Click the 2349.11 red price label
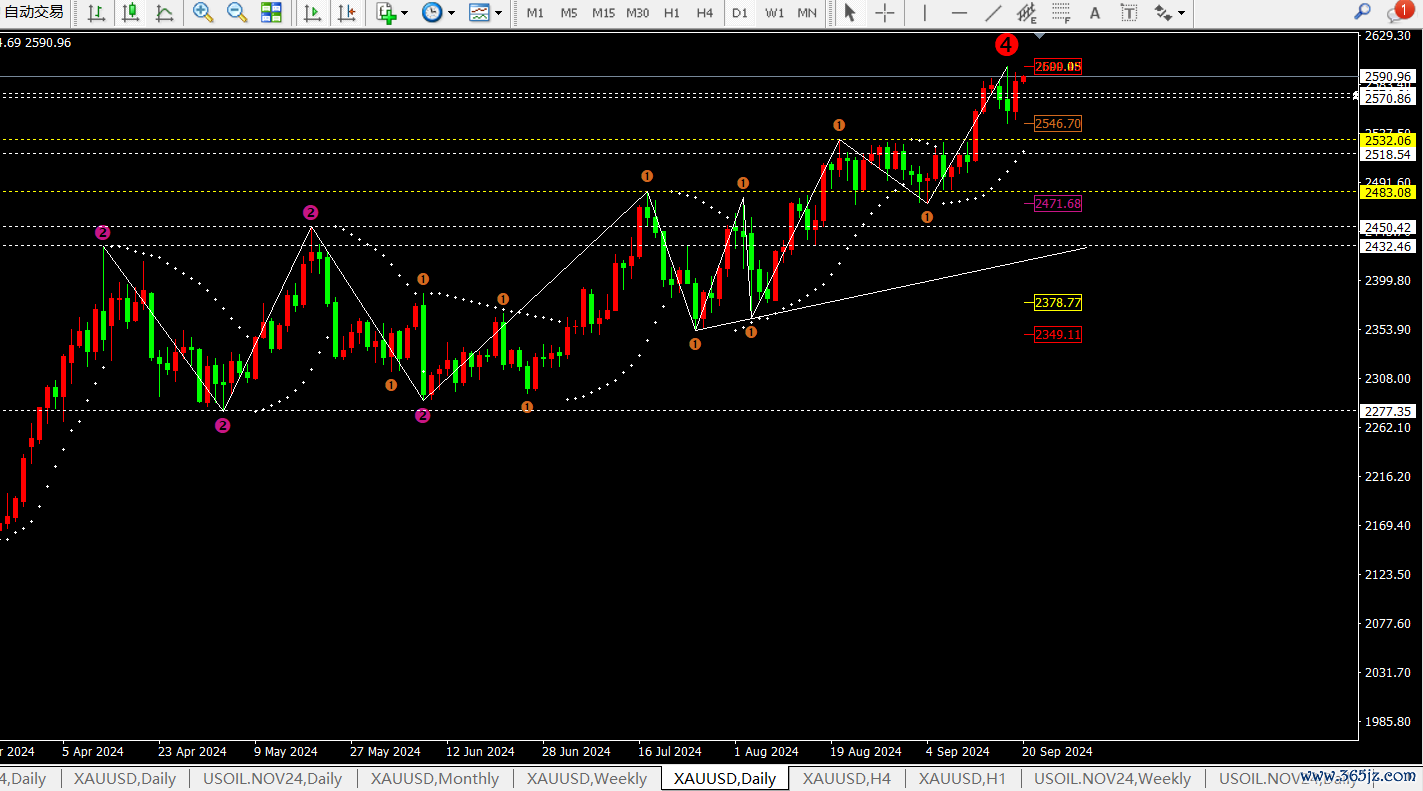Viewport: 1423px width, 791px height. point(1058,335)
